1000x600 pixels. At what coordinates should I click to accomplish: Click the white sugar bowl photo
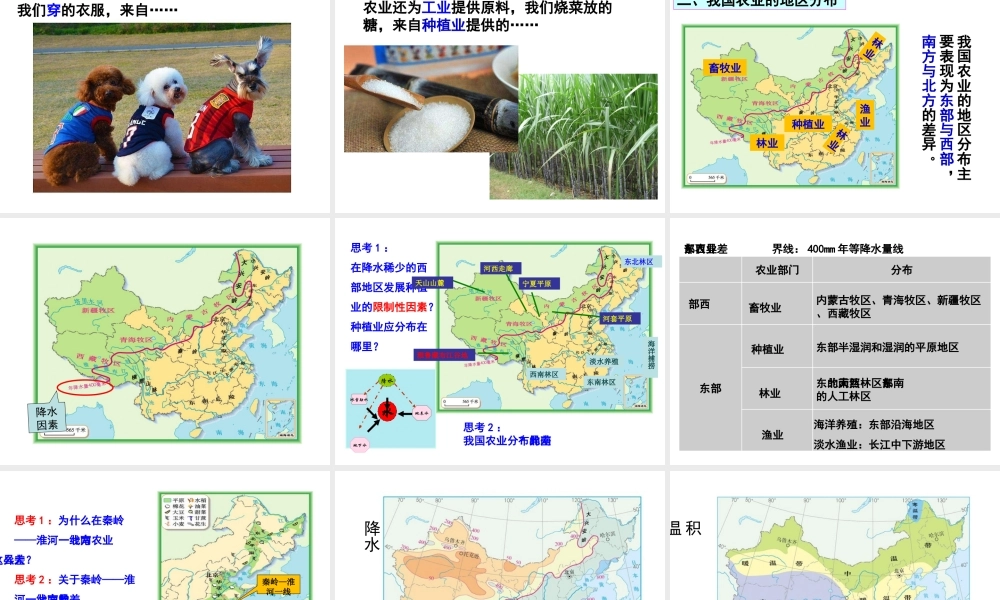click(x=431, y=99)
